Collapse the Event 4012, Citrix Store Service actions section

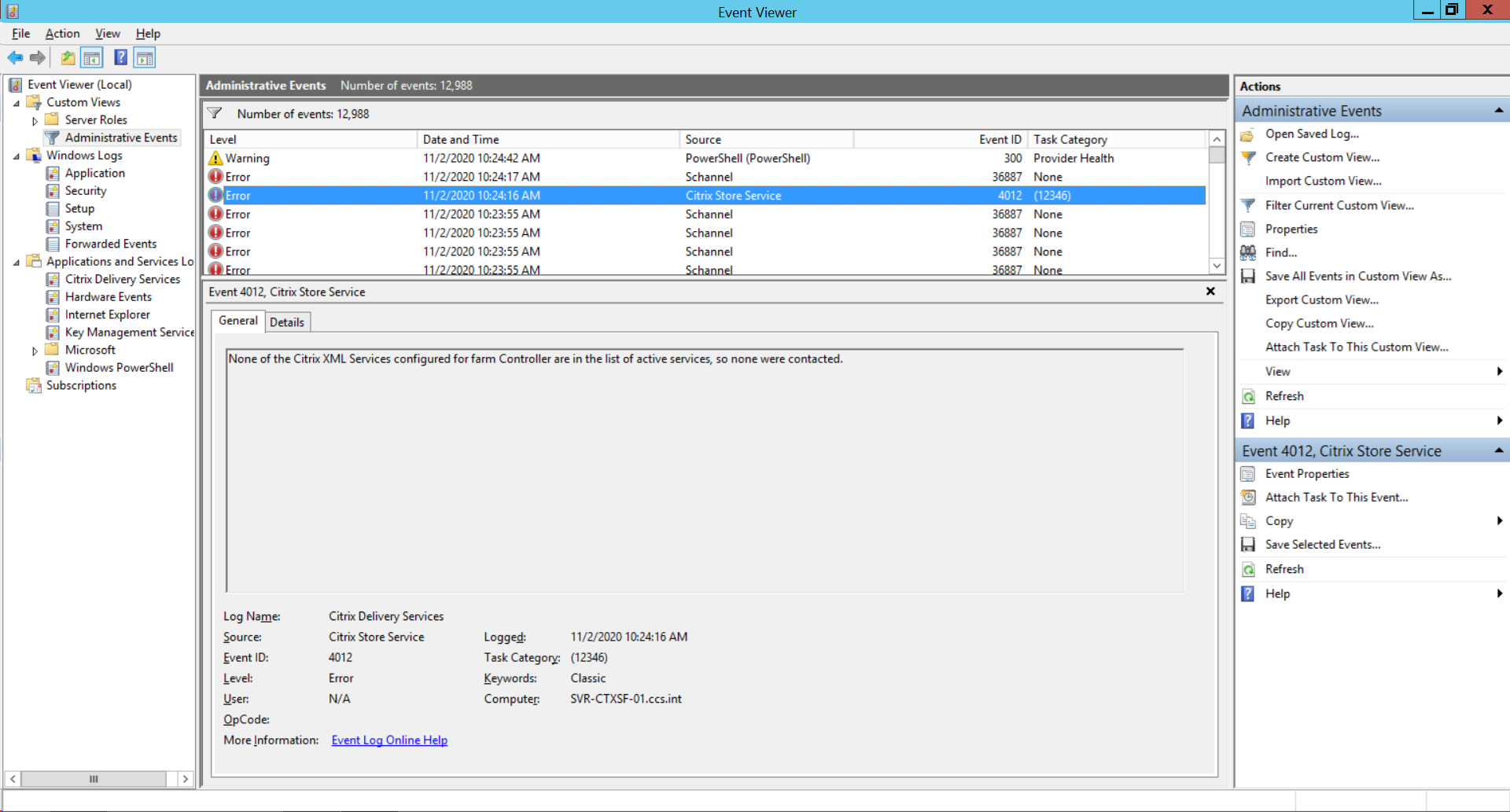1498,450
